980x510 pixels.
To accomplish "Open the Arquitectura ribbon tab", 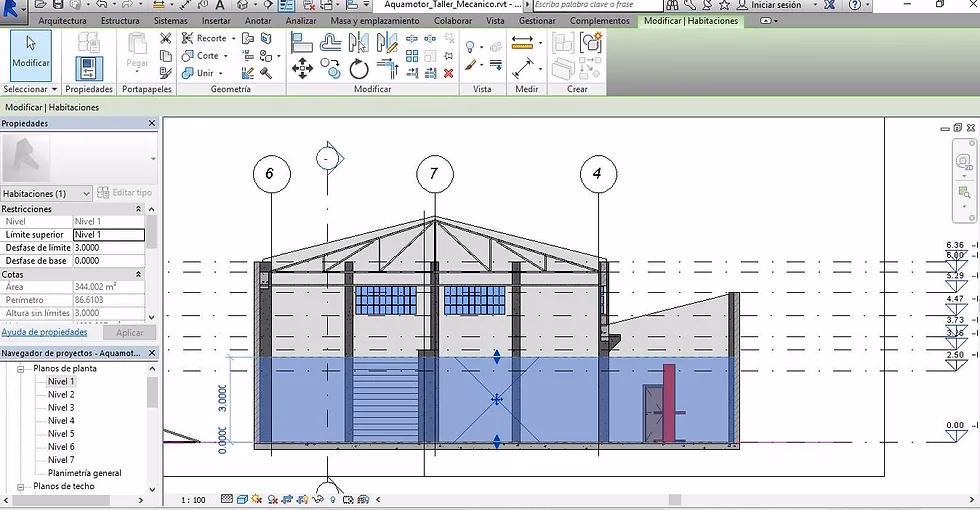I will (62, 21).
